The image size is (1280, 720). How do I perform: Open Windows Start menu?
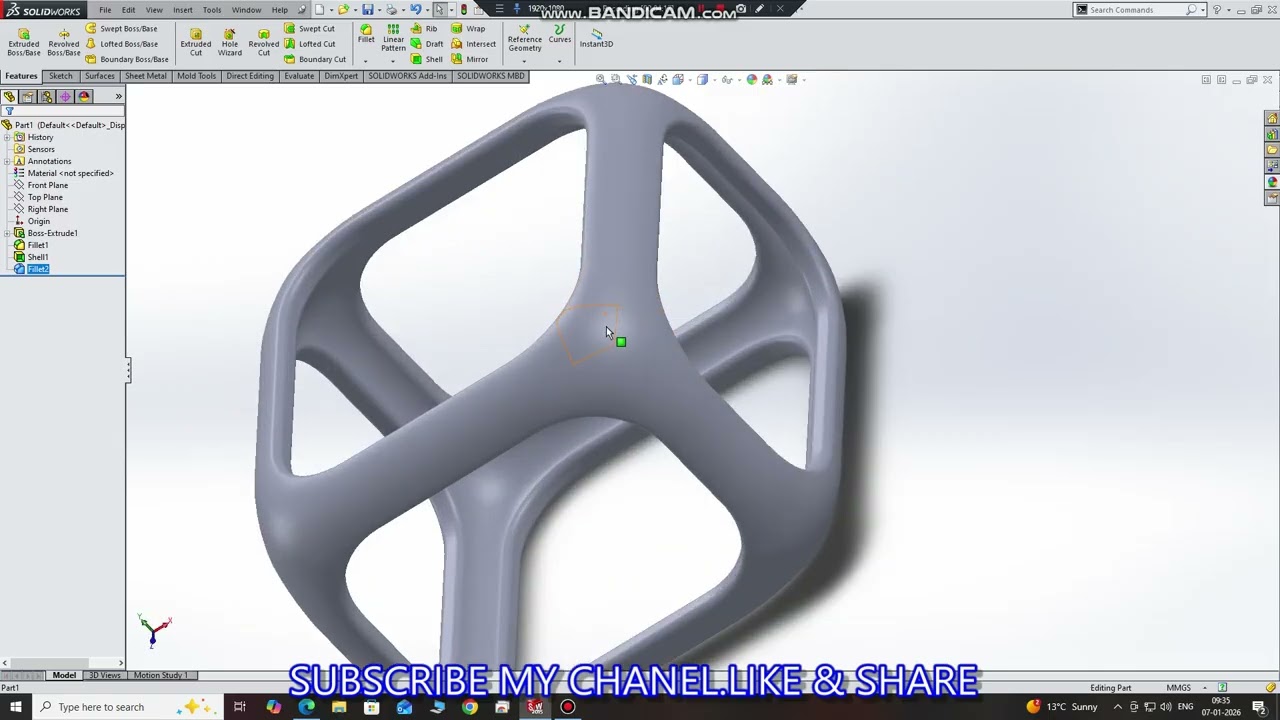[x=15, y=707]
